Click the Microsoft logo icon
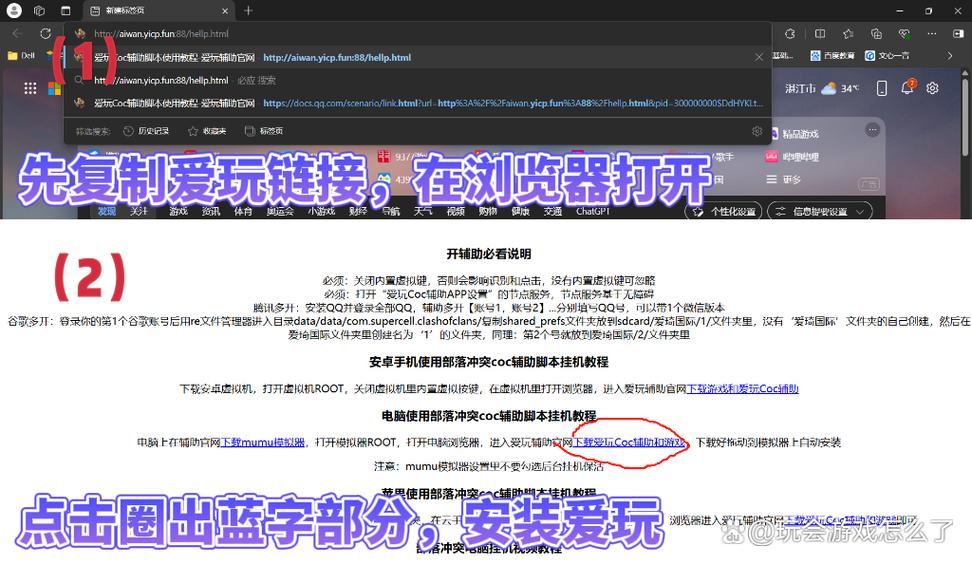Image resolution: width=972 pixels, height=565 pixels. click(55, 89)
